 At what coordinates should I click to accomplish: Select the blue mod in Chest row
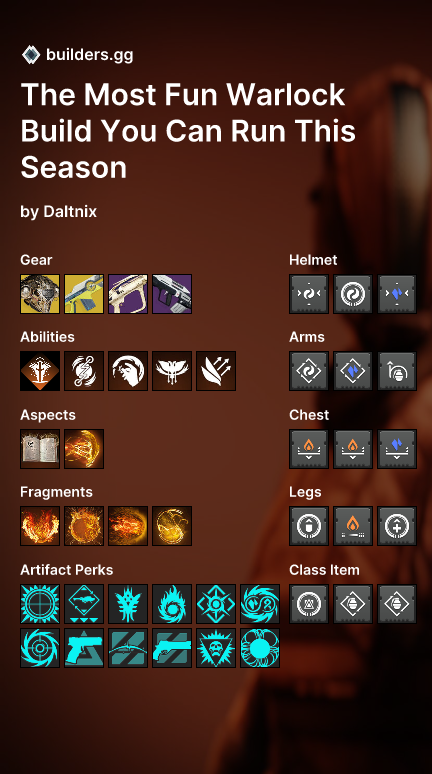pos(397,449)
